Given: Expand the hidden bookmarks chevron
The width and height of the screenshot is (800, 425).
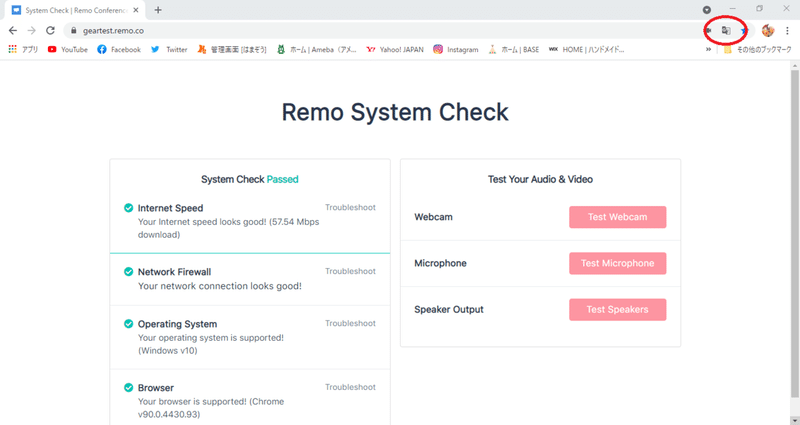Looking at the screenshot, I should (x=709, y=49).
